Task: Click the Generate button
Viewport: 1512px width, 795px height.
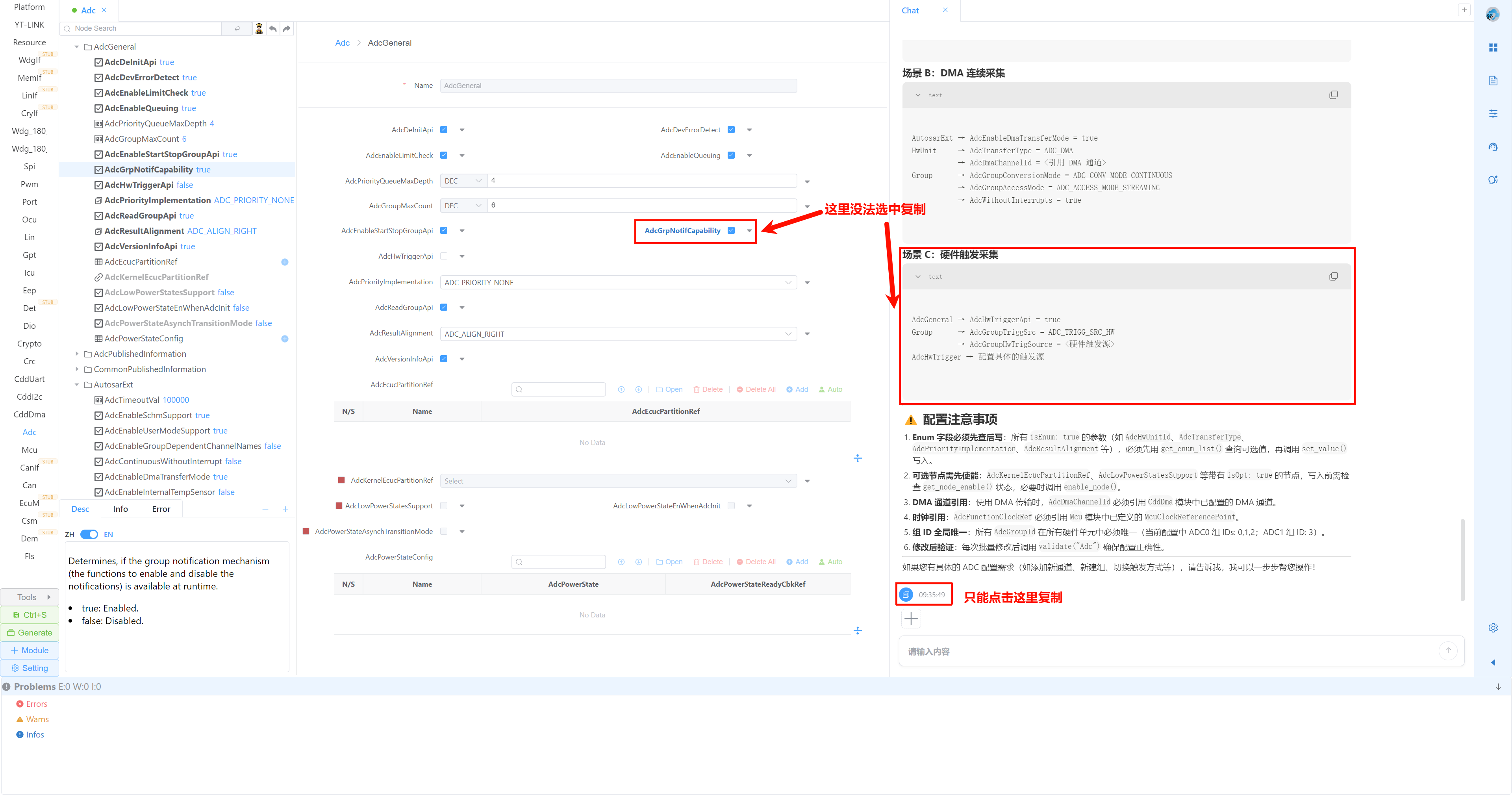Action: (x=30, y=632)
